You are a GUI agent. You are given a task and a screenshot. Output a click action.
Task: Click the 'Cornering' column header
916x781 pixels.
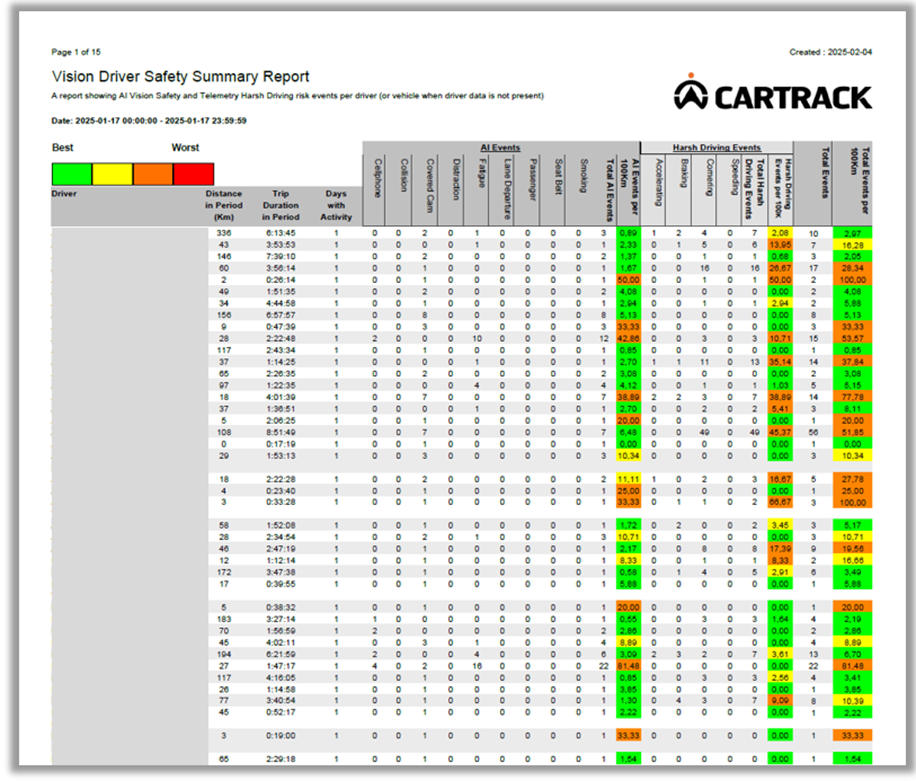[x=710, y=177]
